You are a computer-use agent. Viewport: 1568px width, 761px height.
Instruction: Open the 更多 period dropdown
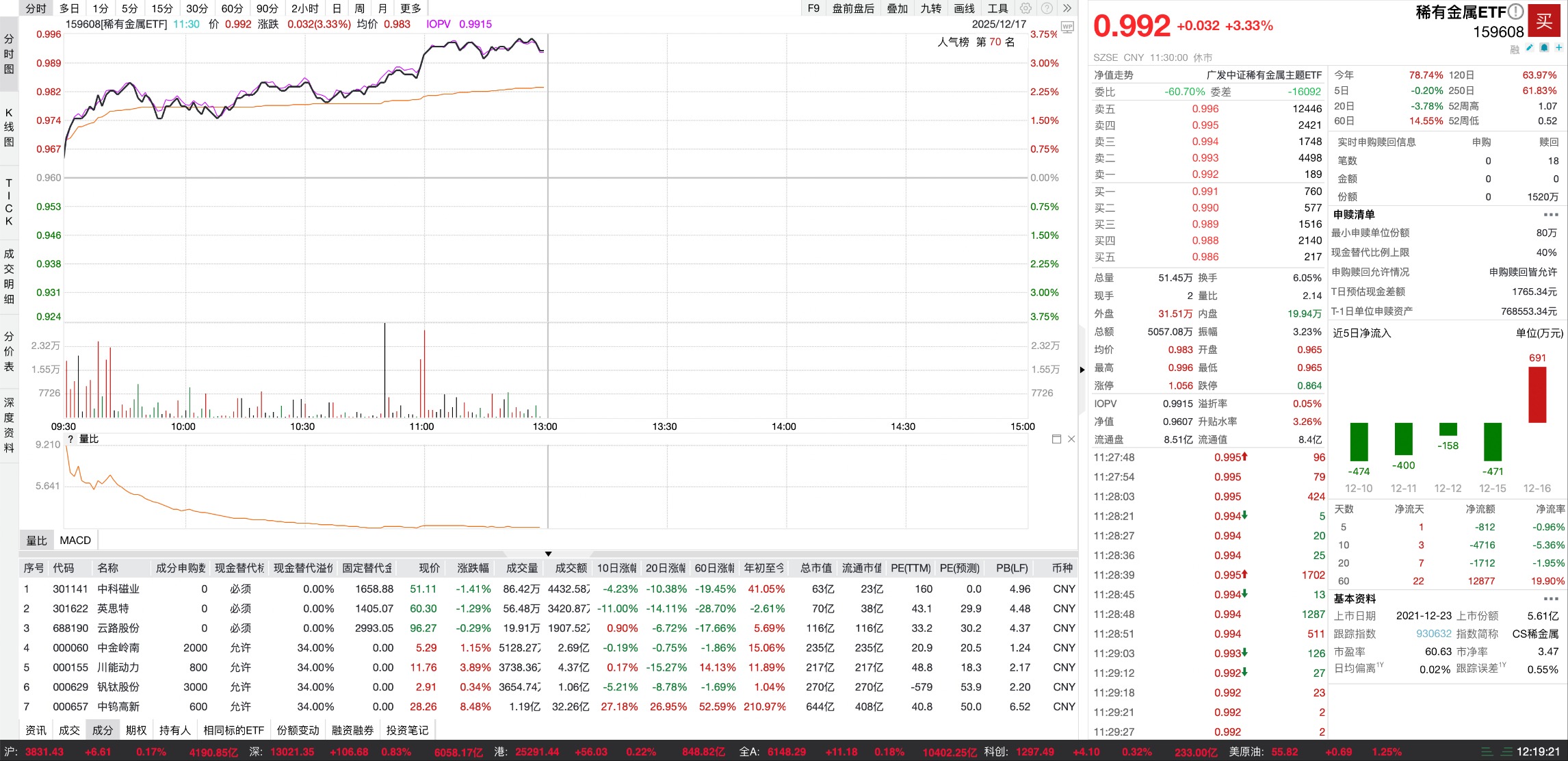tap(410, 8)
